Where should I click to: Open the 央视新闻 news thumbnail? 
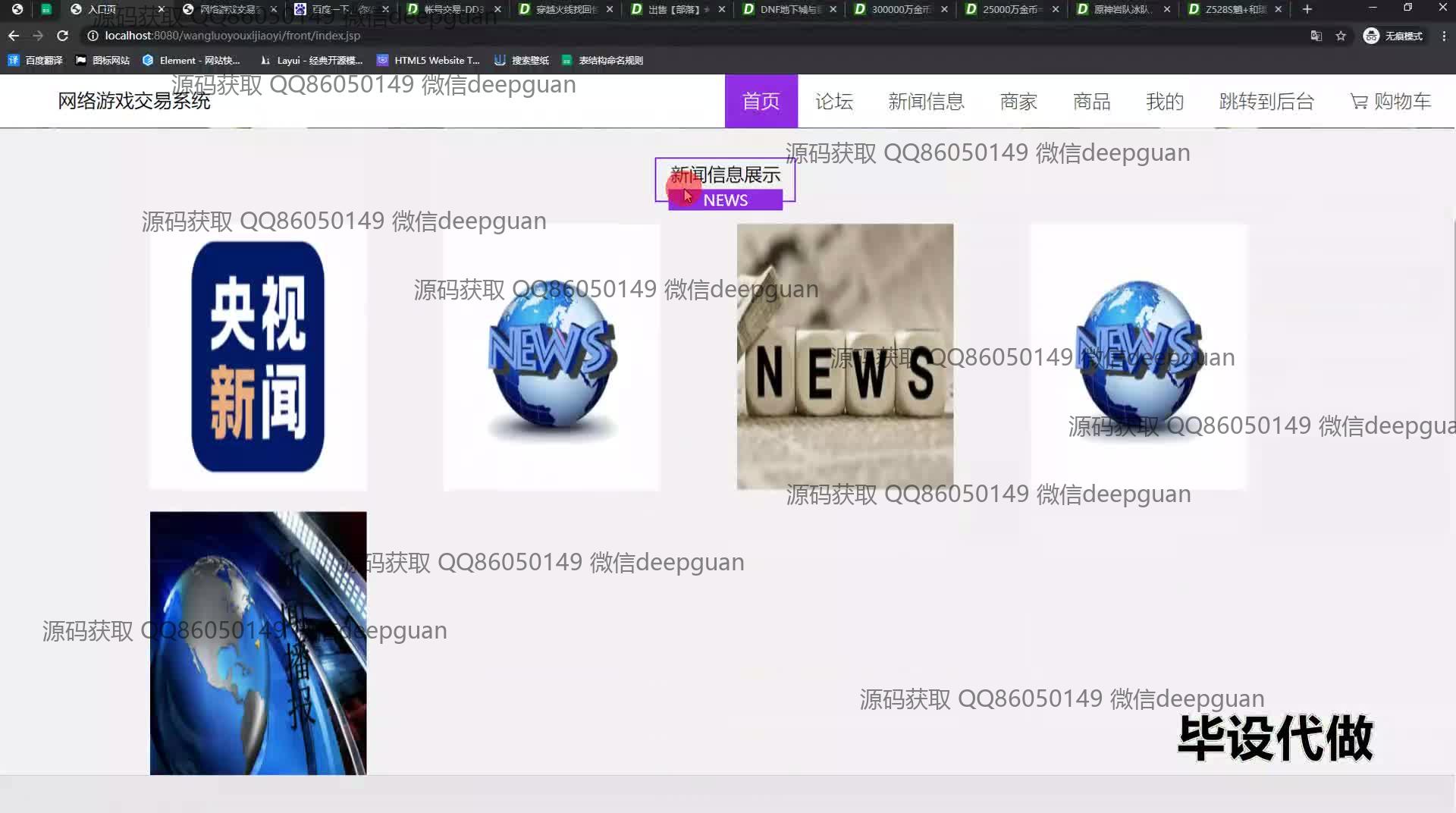(x=258, y=356)
